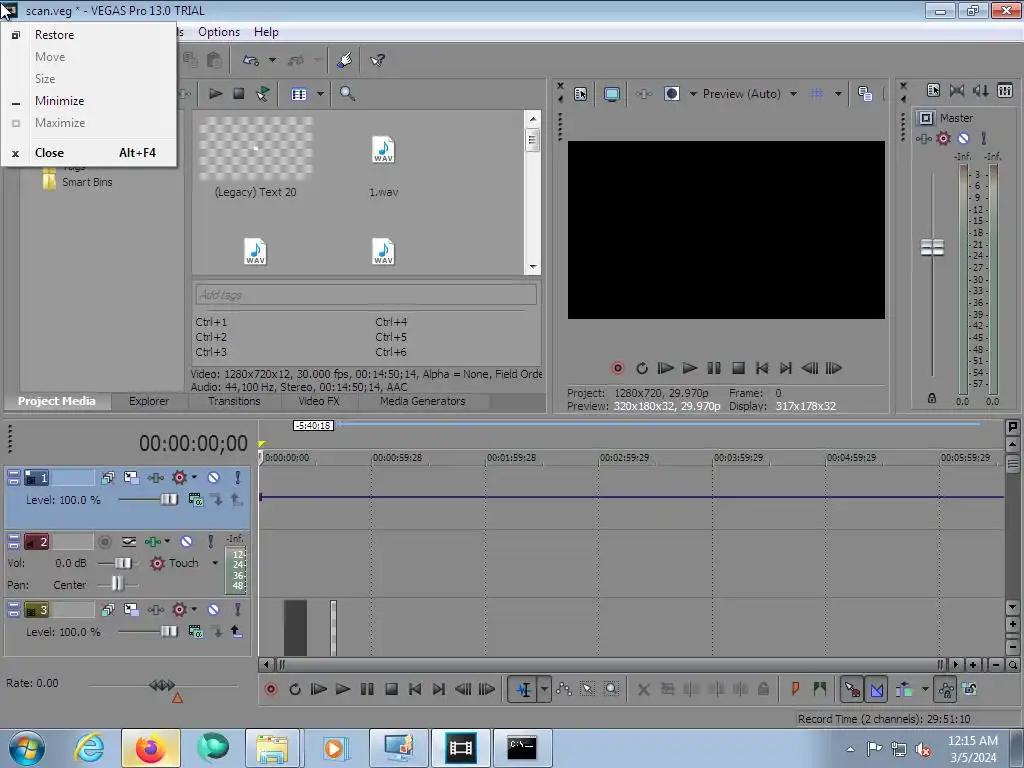Copy snapshot to clipboard icon
The width and height of the screenshot is (1024, 768).
(865, 94)
